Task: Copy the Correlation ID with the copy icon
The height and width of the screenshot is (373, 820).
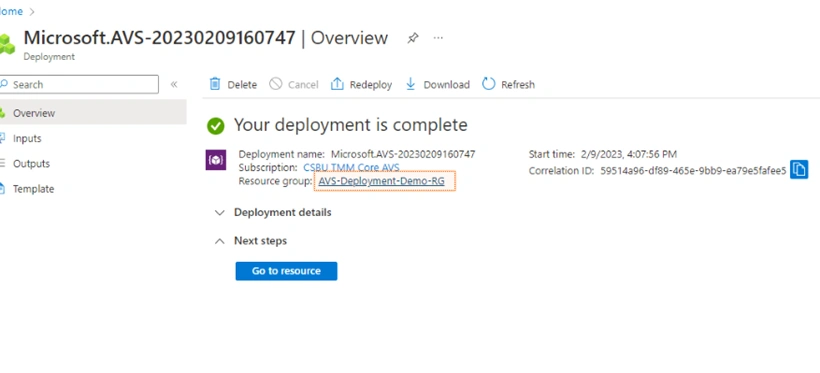Action: tap(799, 169)
